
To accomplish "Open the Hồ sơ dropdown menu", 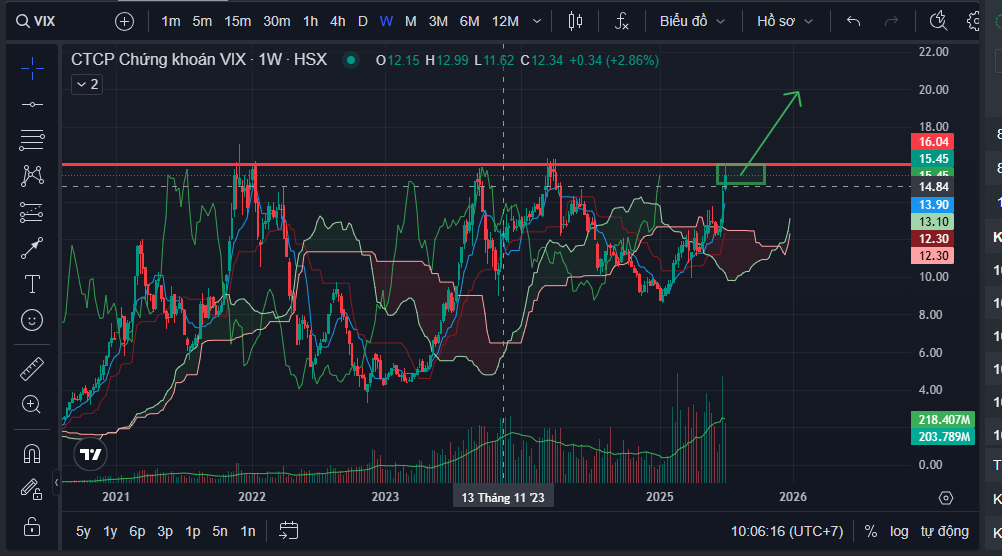I will (x=785, y=21).
